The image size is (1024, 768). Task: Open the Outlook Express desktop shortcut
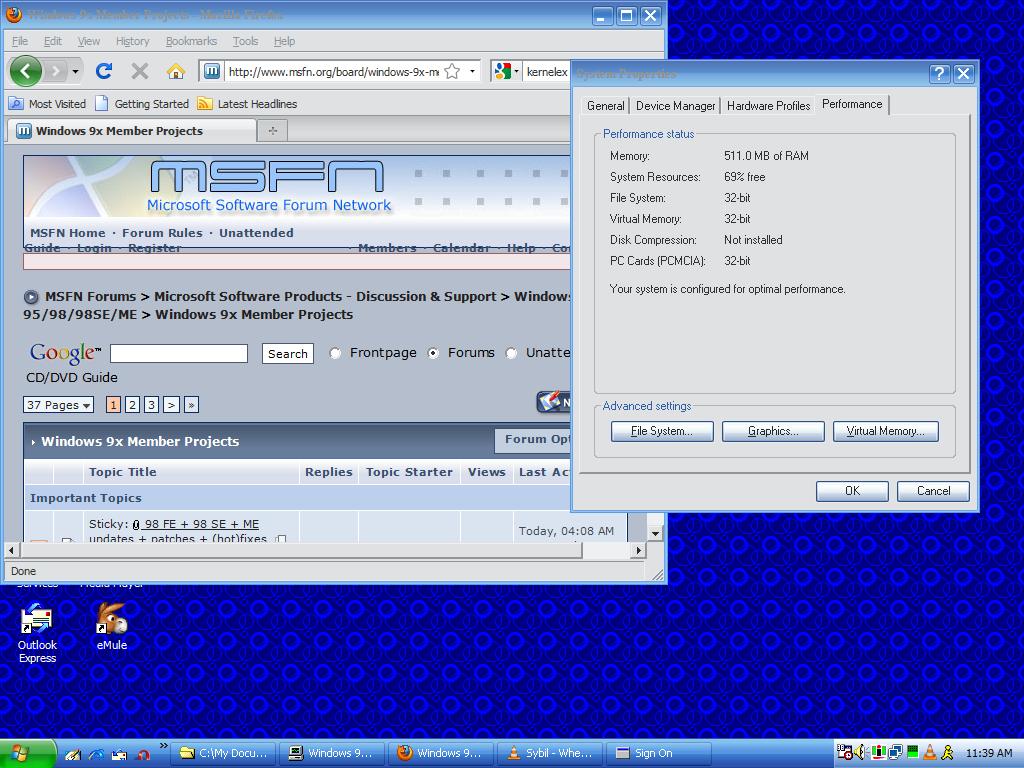pyautogui.click(x=37, y=633)
